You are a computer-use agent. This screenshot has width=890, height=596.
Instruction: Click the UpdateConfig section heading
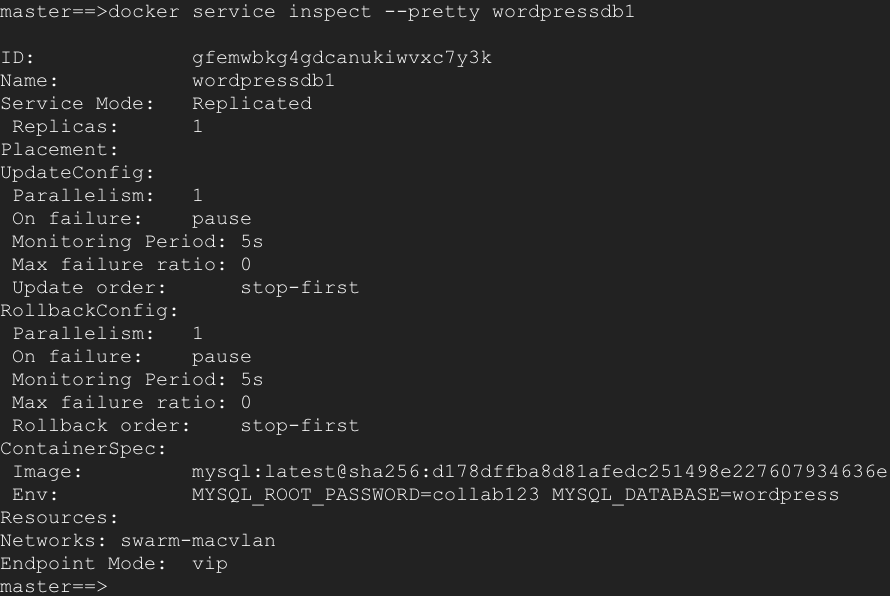pos(77,173)
